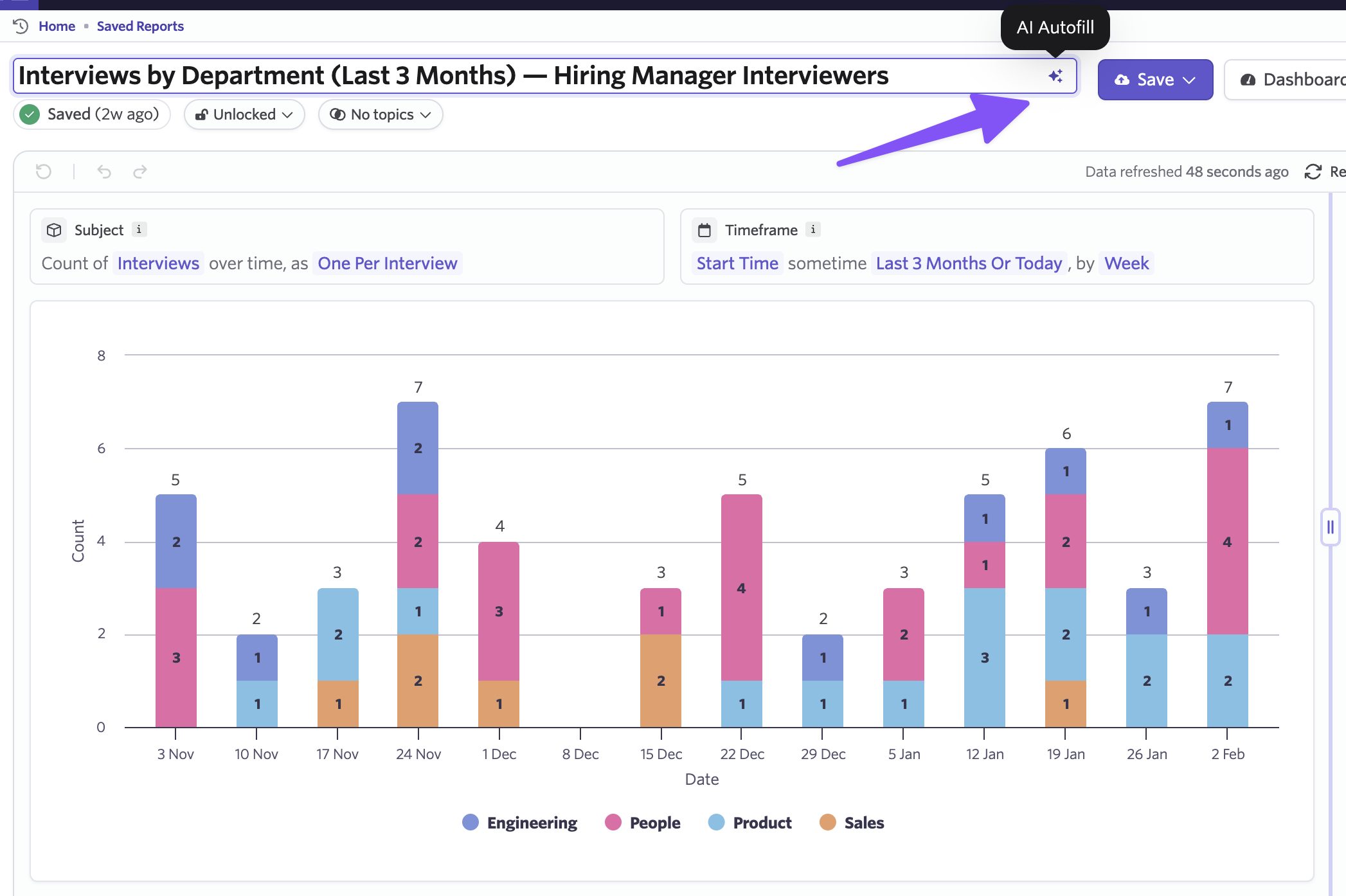1346x896 pixels.
Task: Click the Timeframe calendar icon
Action: click(704, 230)
